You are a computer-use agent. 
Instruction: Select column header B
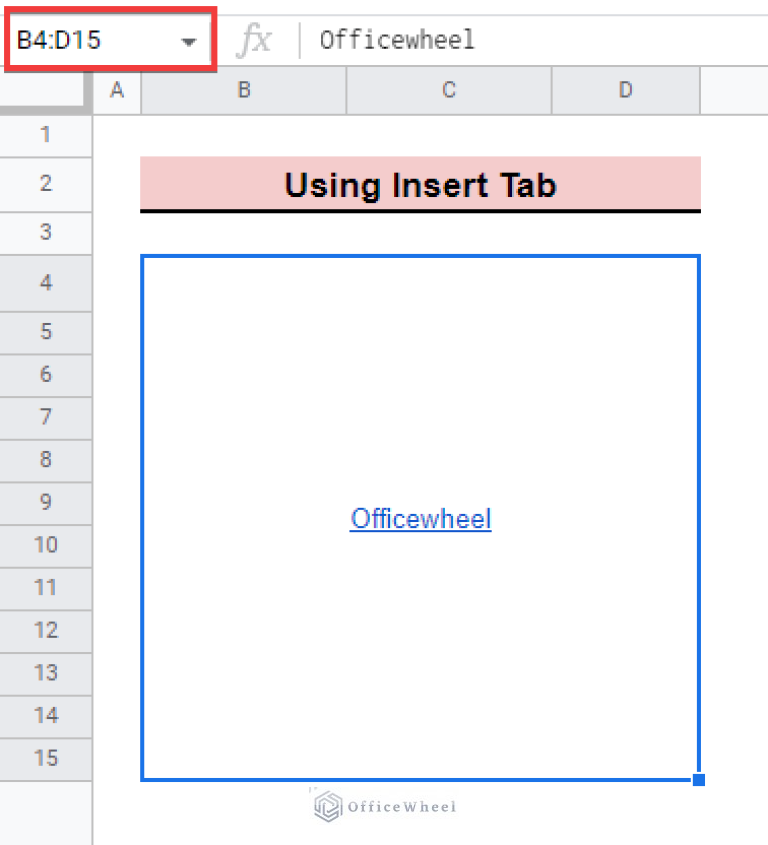point(243,90)
